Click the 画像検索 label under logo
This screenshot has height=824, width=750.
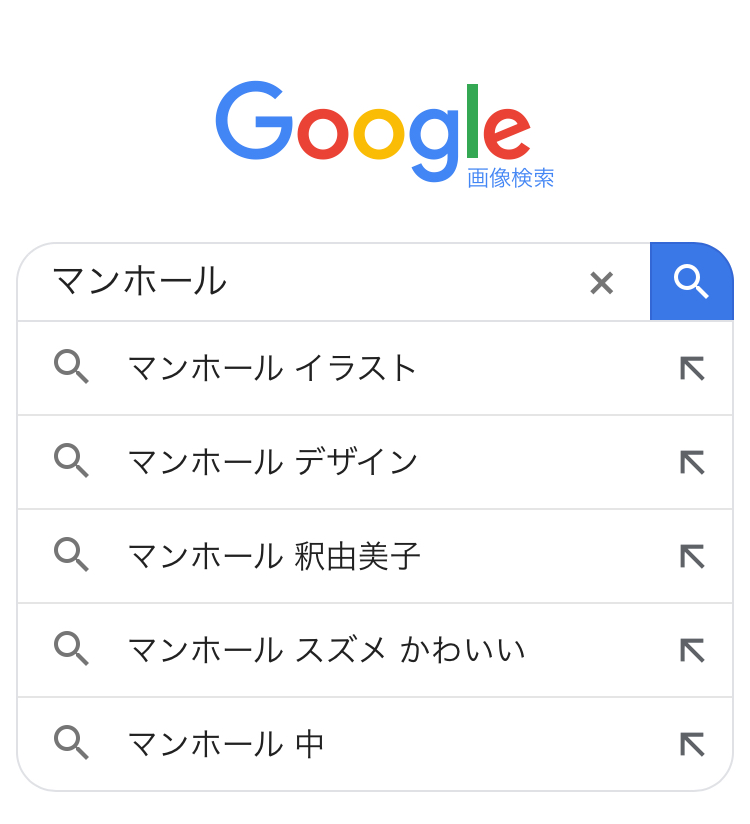[x=510, y=178]
